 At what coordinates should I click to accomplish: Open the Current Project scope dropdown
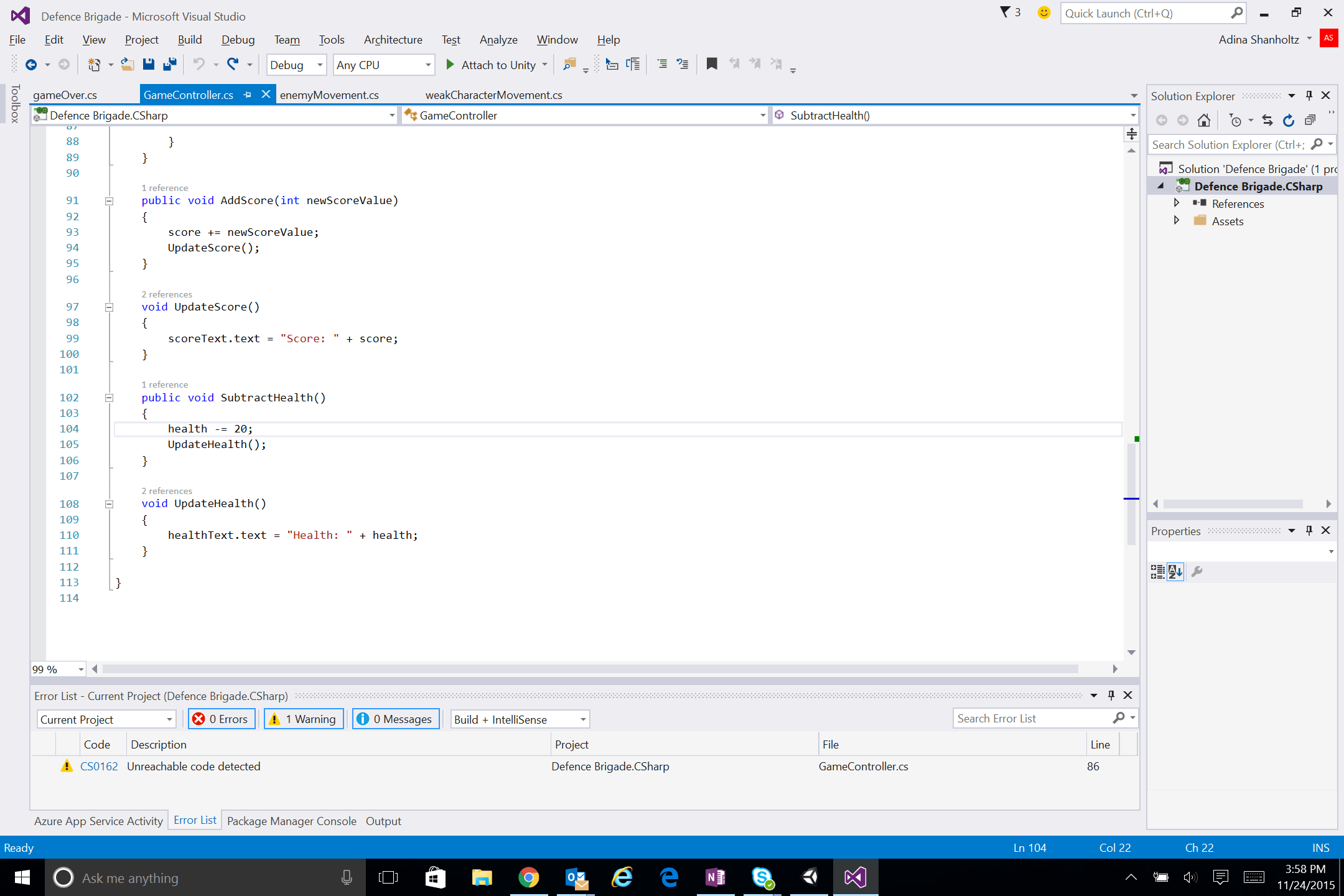106,719
